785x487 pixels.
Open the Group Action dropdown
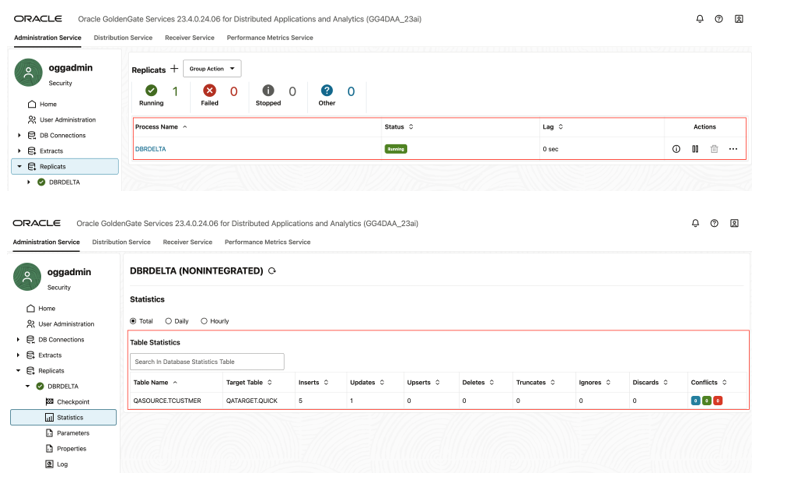212,69
